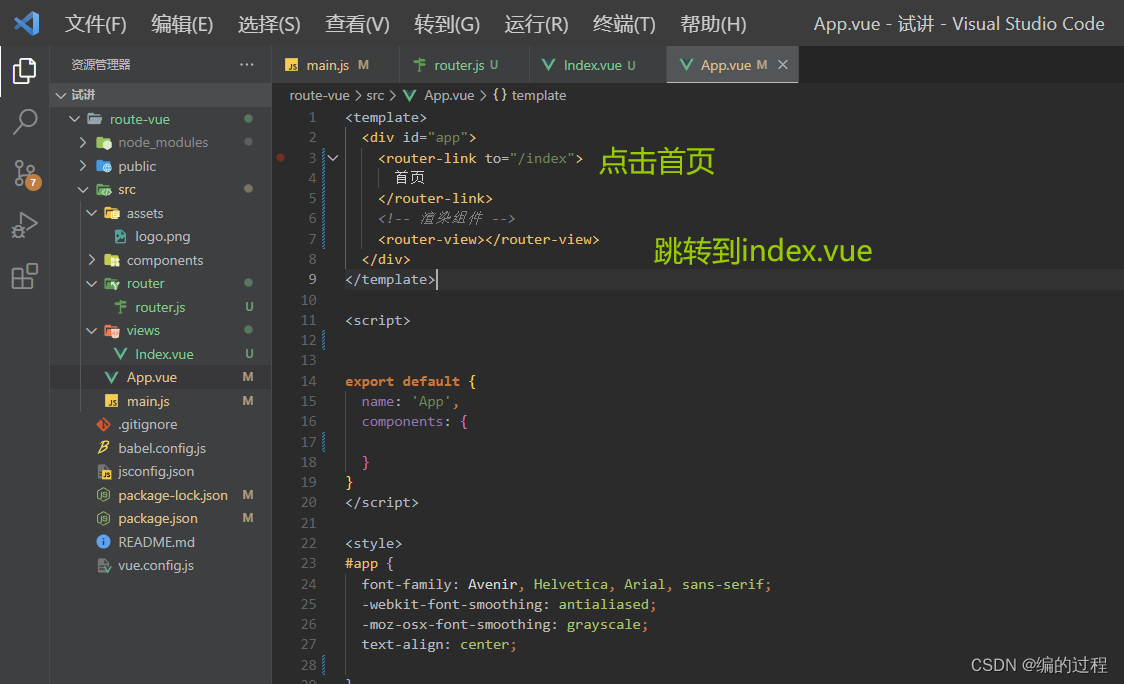This screenshot has width=1124, height=684.
Task: Switch to the router.js editor tab
Action: (x=465, y=65)
